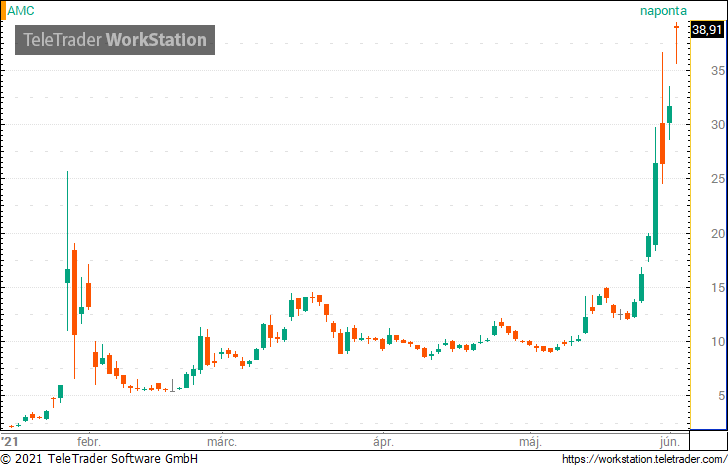Screen dimensions: 728x467
Task: Click the 10 price axis label
Action: [718, 342]
